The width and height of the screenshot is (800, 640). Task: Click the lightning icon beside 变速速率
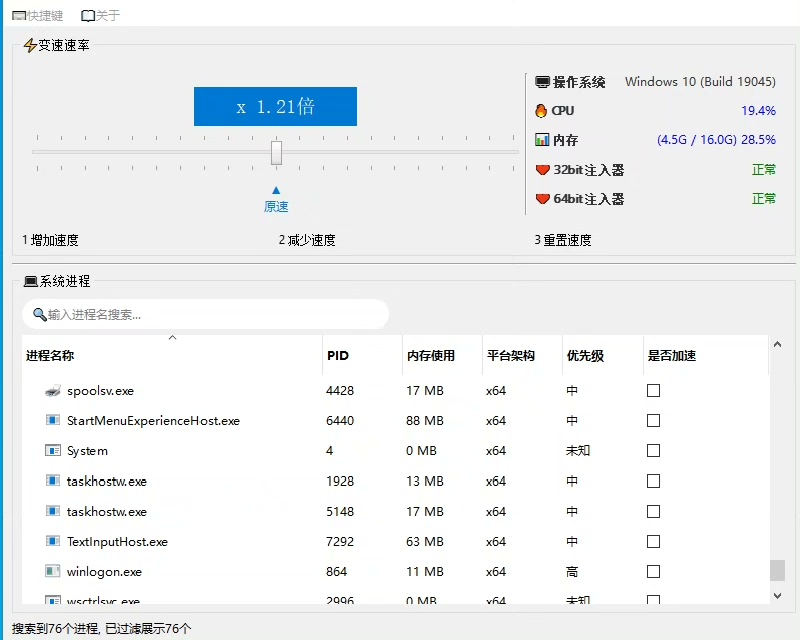pyautogui.click(x=30, y=45)
